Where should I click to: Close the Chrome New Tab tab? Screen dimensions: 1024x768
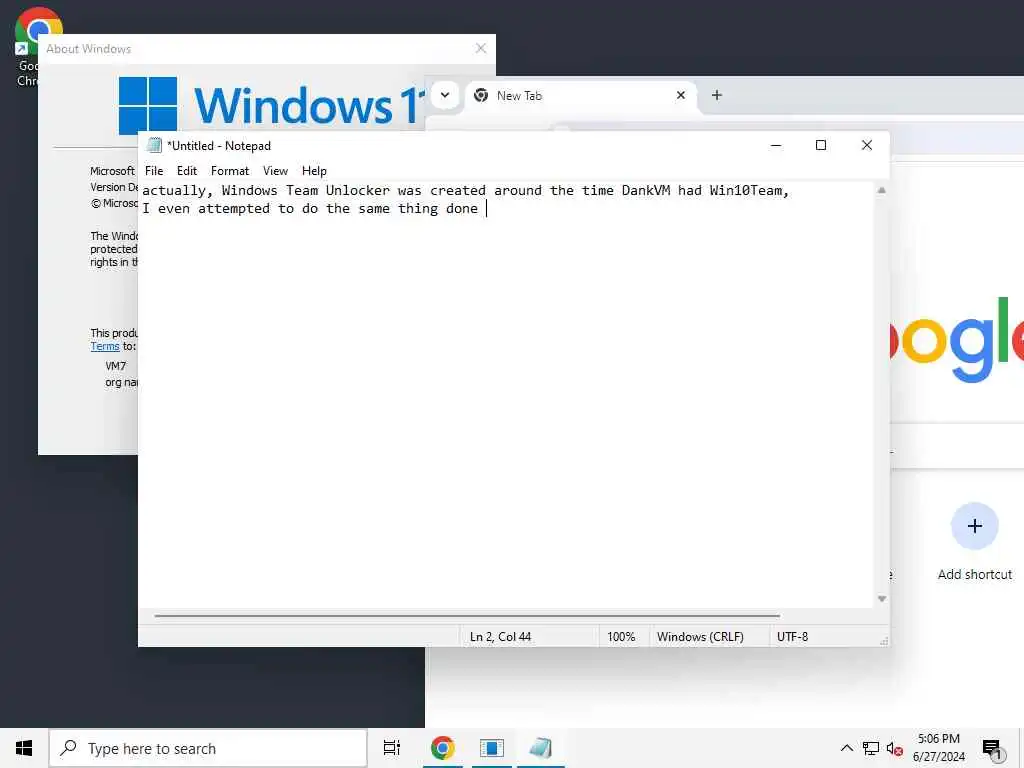680,95
